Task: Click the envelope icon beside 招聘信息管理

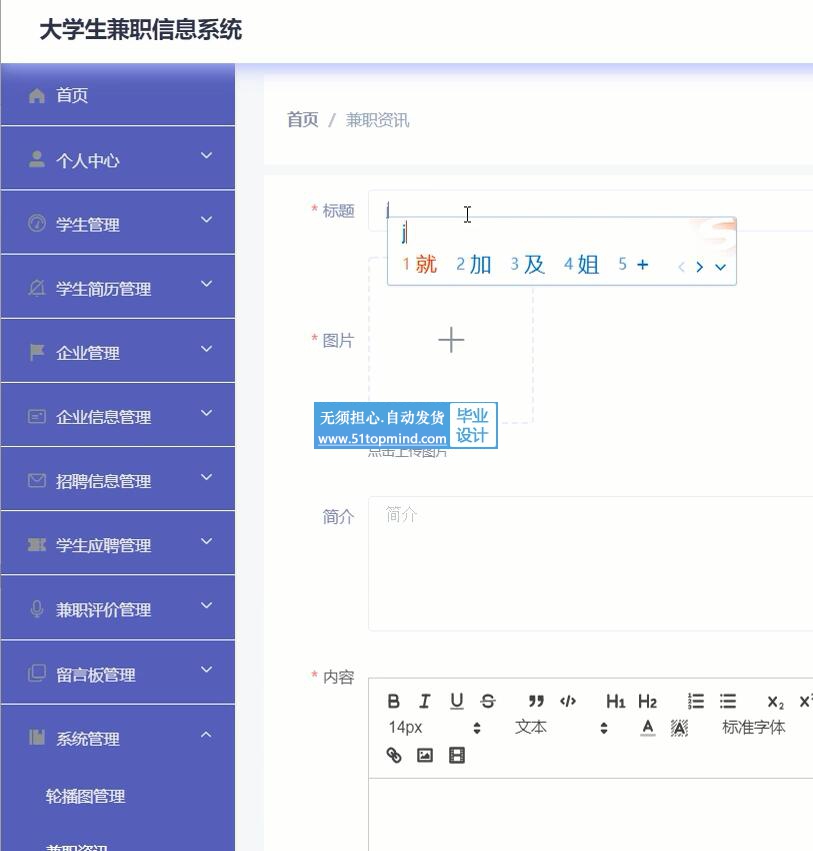Action: point(36,480)
